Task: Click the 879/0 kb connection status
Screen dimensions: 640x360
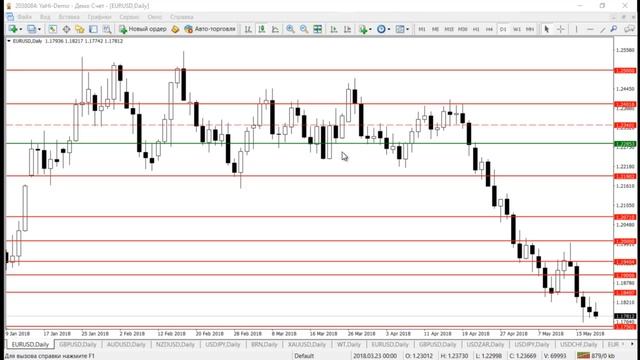Action: (596, 356)
